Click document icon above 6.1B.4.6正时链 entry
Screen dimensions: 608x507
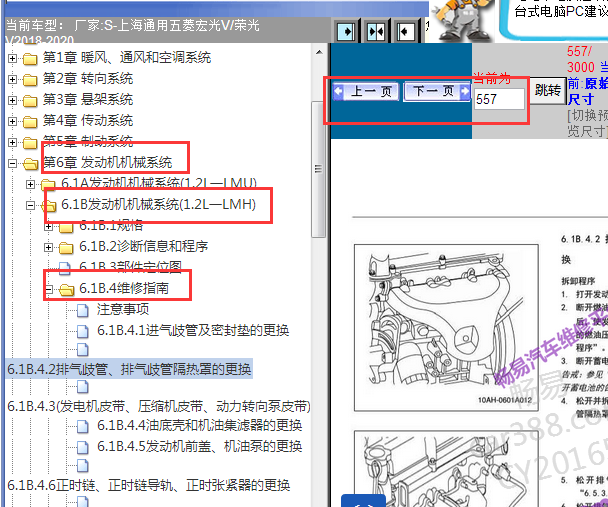pos(83,466)
